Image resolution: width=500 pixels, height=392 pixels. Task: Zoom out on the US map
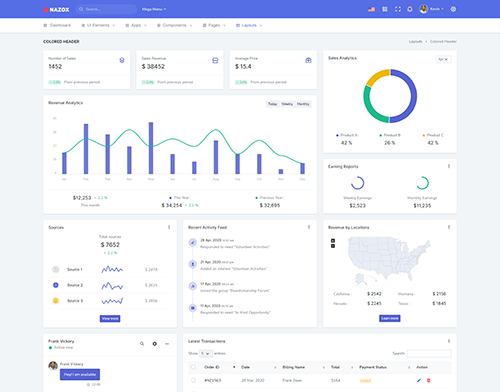pos(333,246)
